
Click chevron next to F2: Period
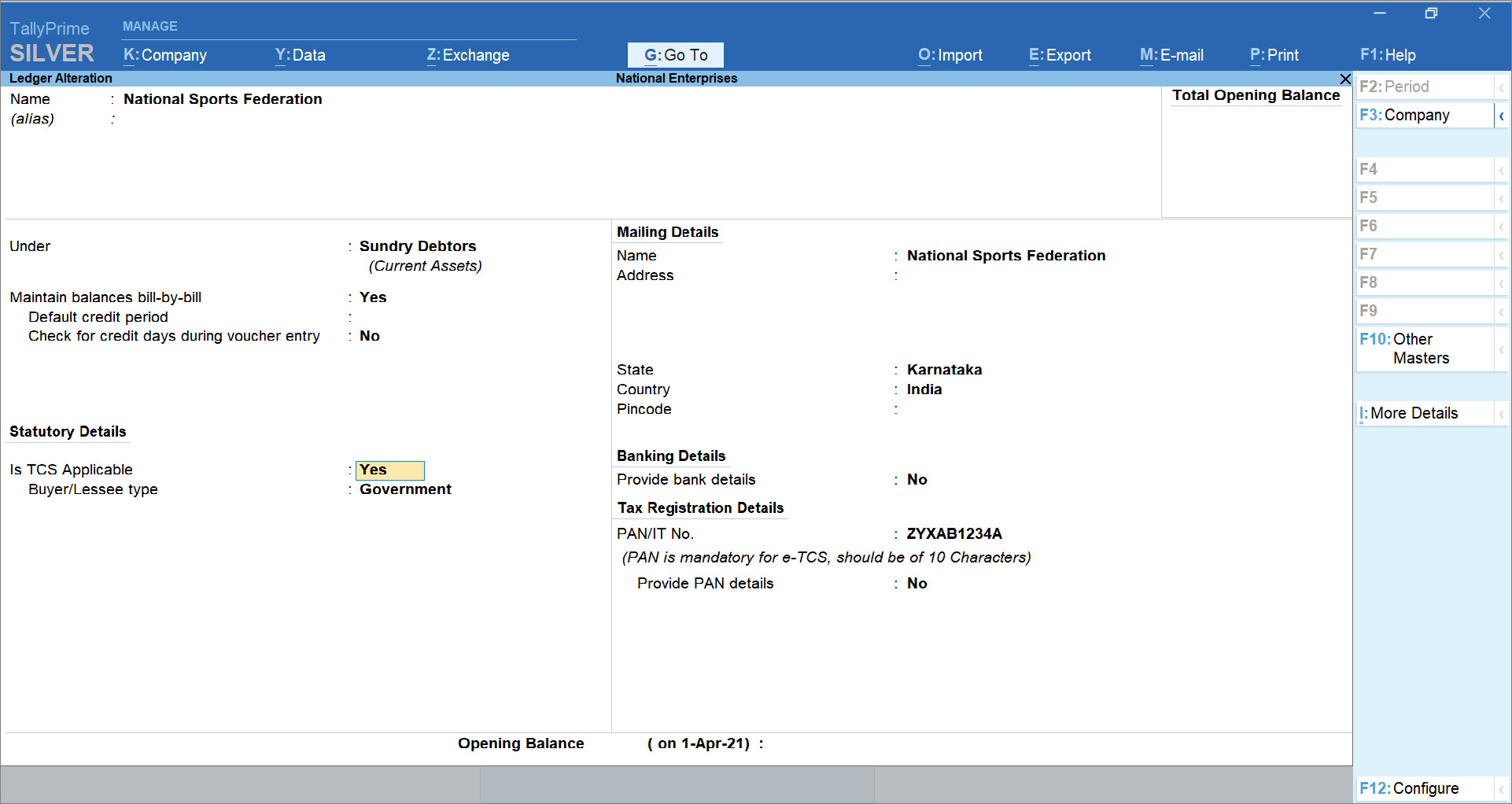pos(1502,87)
